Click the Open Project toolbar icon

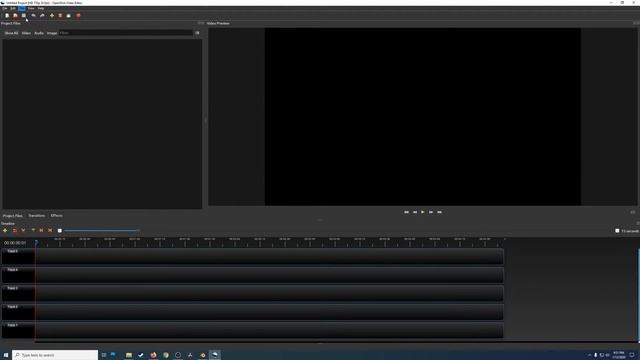click(15, 16)
